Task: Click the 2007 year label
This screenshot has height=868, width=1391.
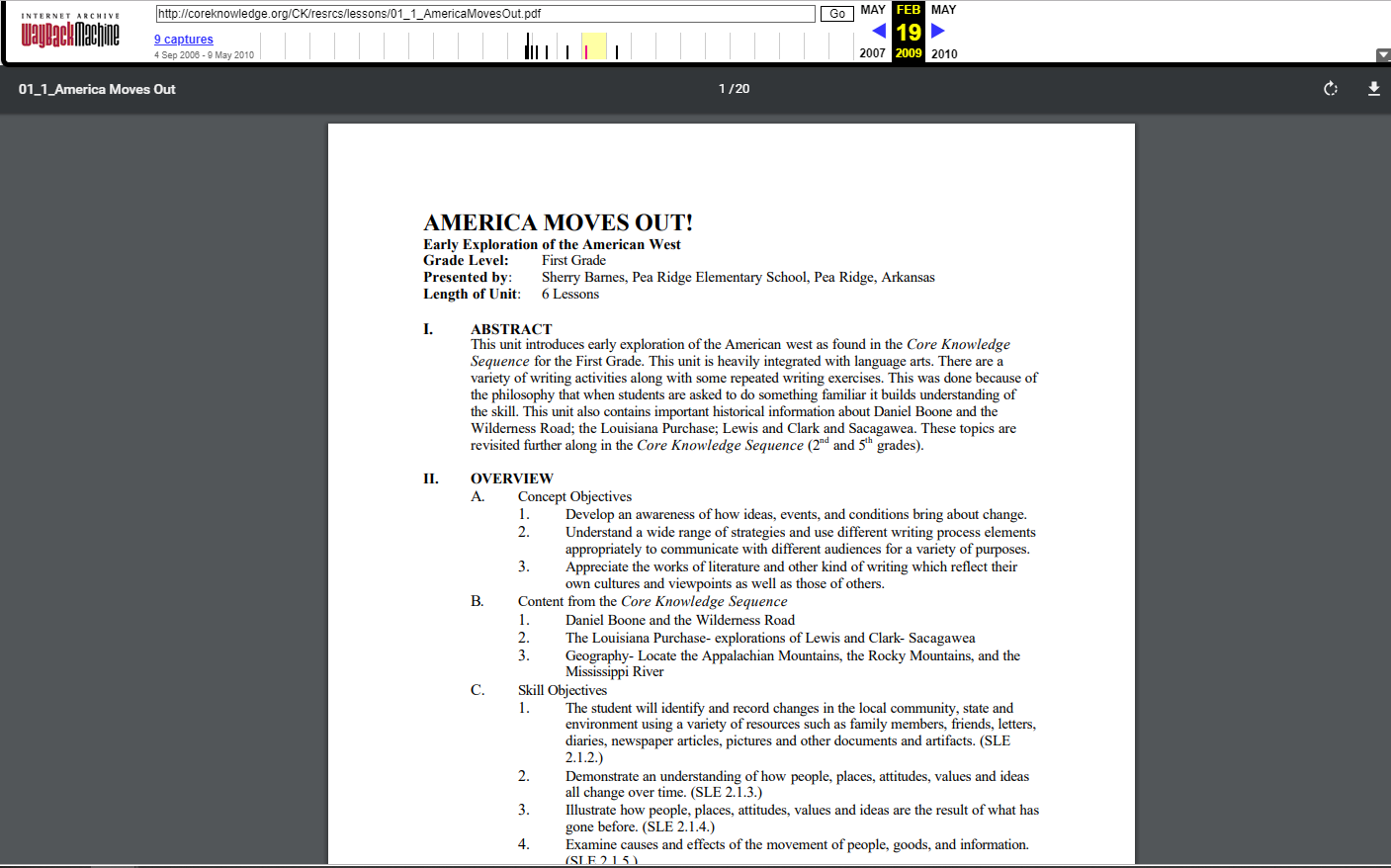Action: pyautogui.click(x=872, y=53)
